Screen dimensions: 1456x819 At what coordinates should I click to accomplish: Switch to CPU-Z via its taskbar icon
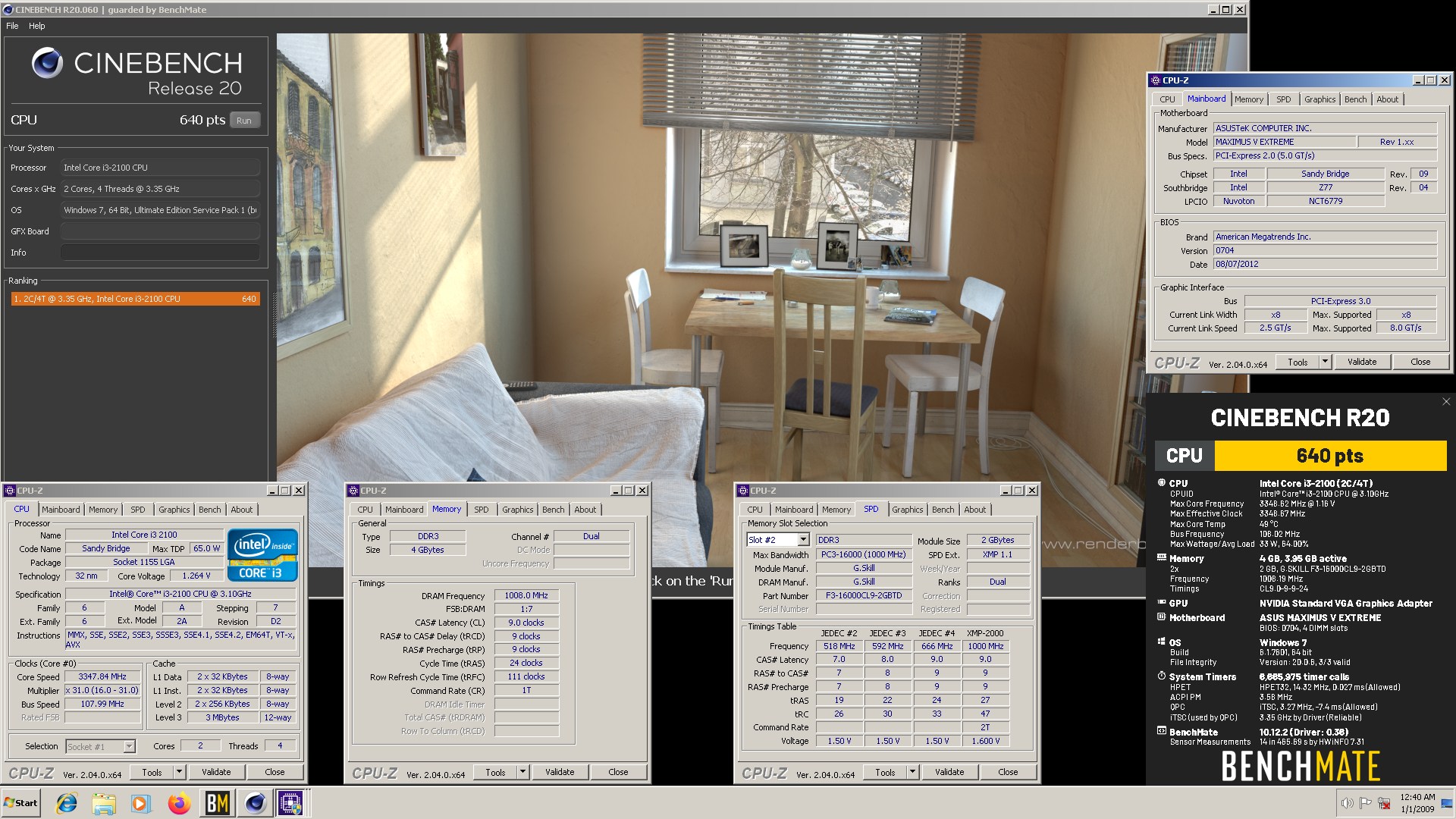click(x=292, y=803)
